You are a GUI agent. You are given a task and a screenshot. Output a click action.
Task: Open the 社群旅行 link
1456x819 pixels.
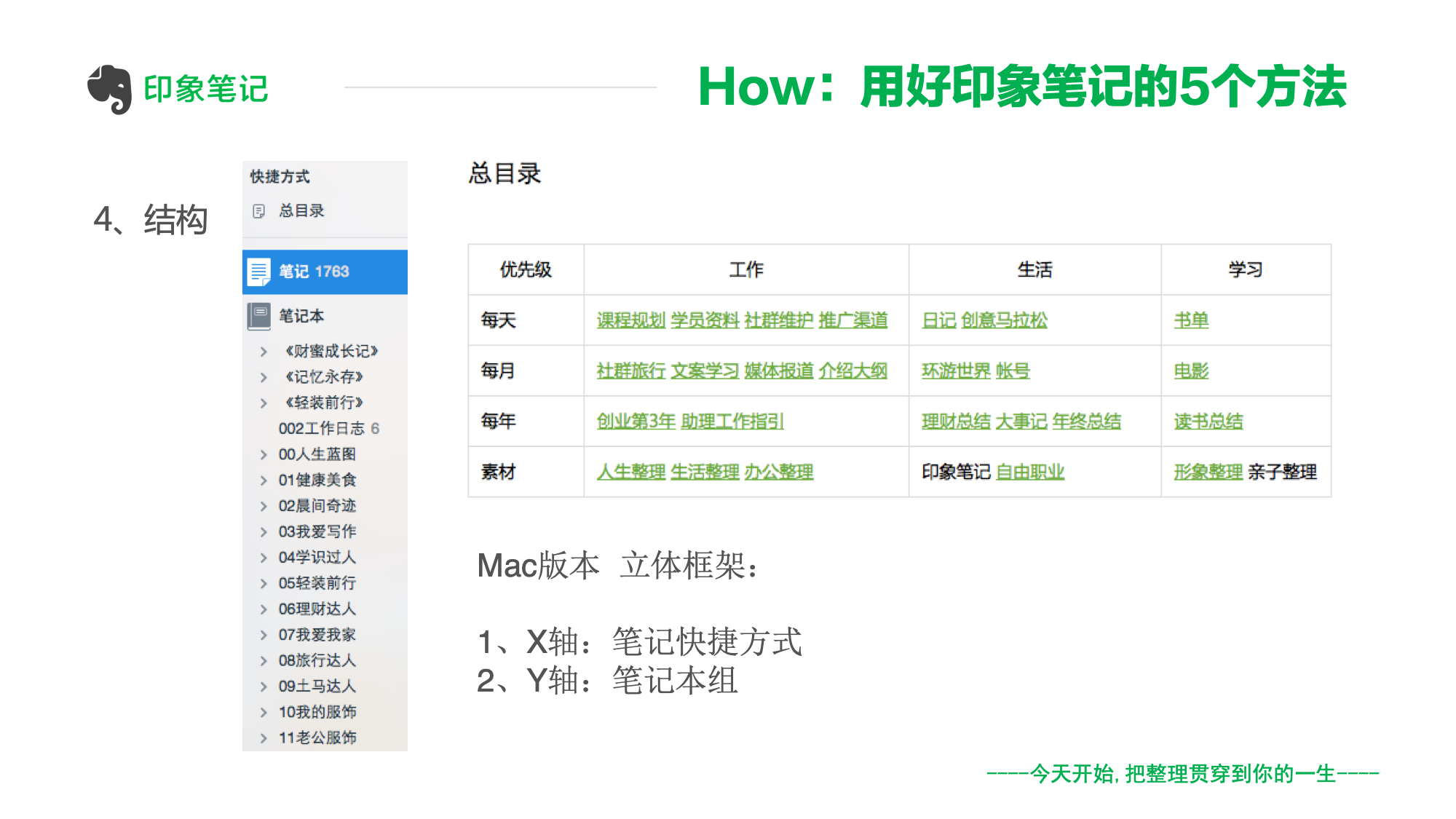(x=631, y=371)
